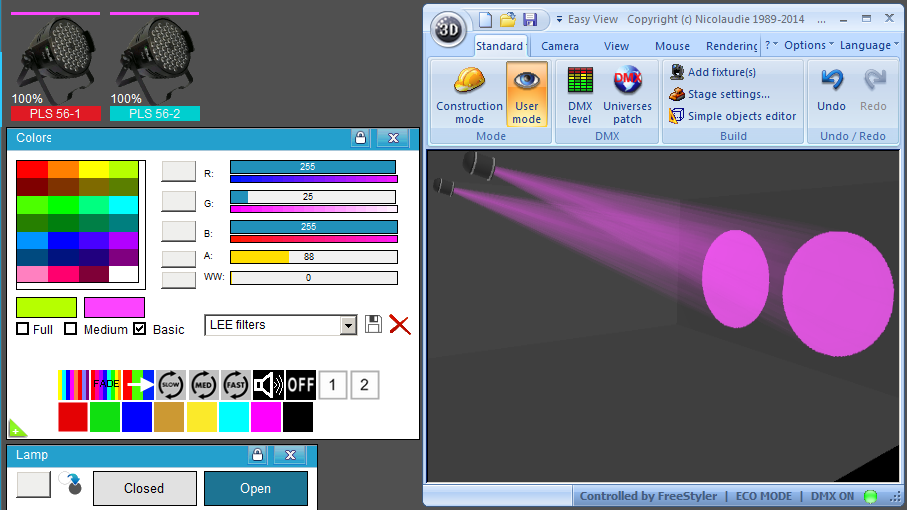Pick the cyan preset color swatch
Image resolution: width=907 pixels, height=510 pixels.
pyautogui.click(x=234, y=417)
